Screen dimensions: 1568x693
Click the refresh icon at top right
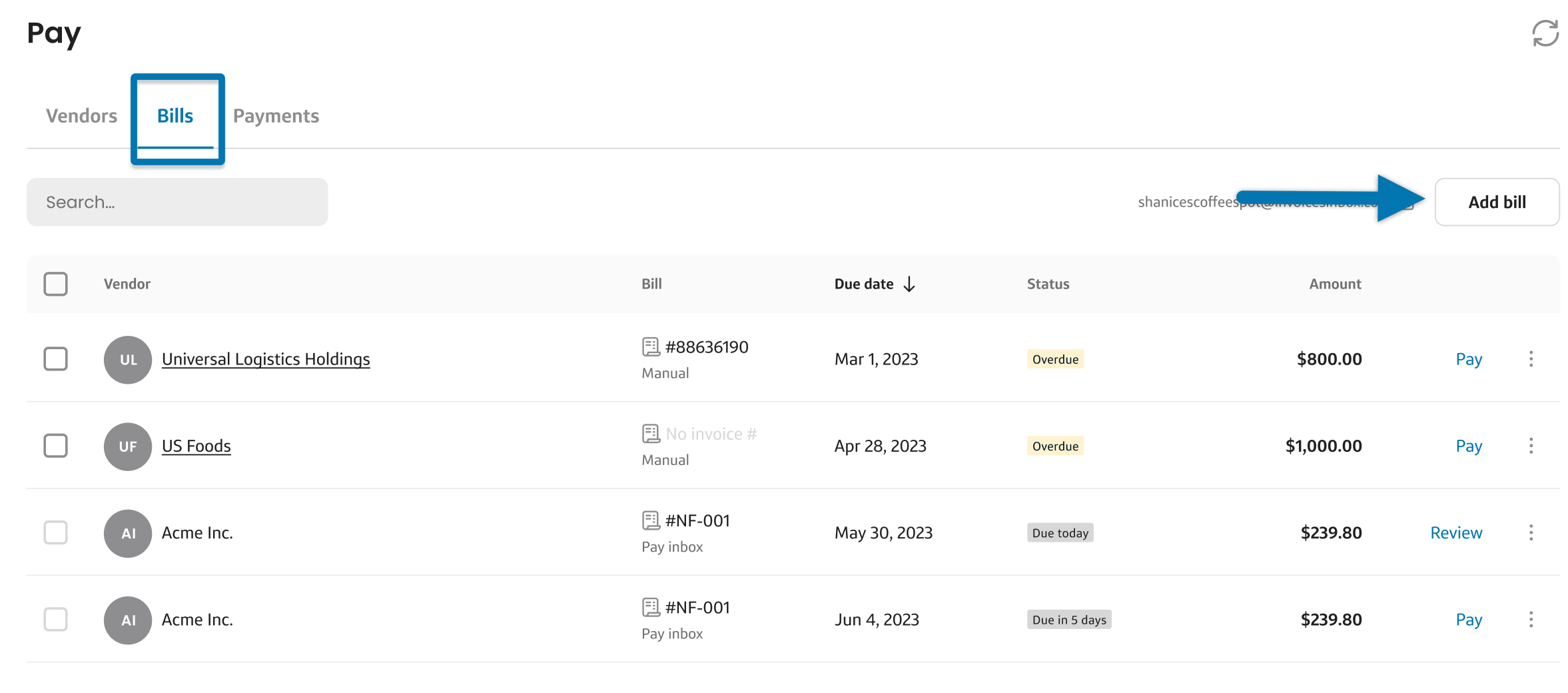tap(1544, 33)
